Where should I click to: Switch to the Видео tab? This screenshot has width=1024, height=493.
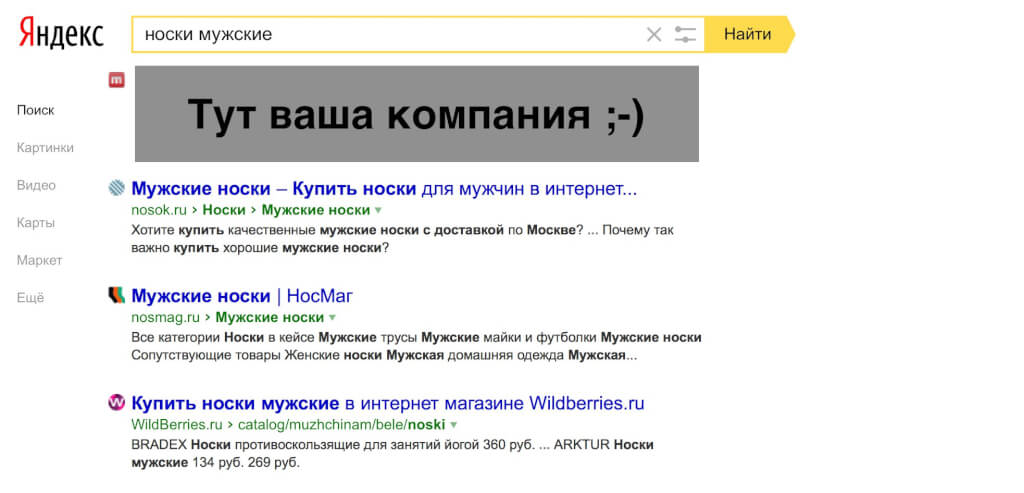coord(36,185)
